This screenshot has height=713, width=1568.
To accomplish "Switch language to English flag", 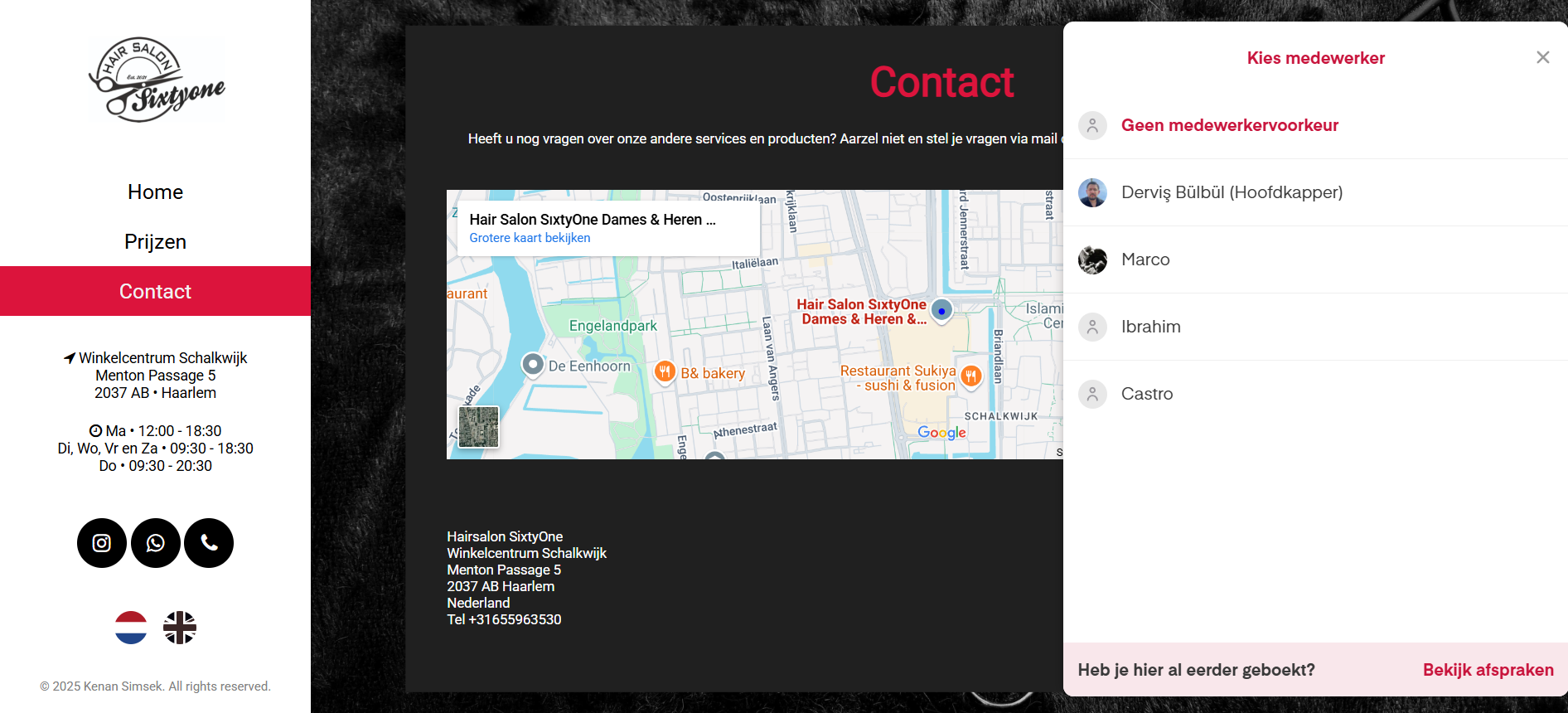I will coord(180,628).
